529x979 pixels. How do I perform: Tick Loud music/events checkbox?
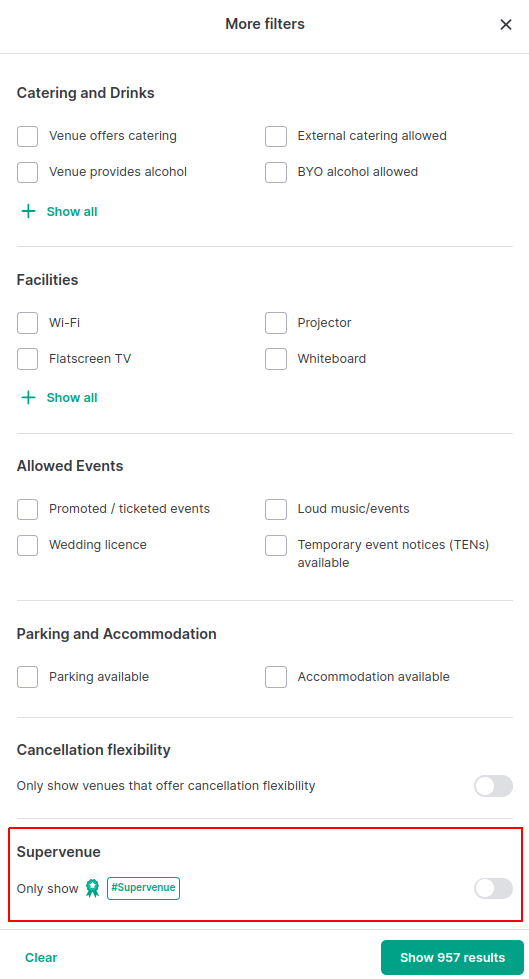(276, 509)
